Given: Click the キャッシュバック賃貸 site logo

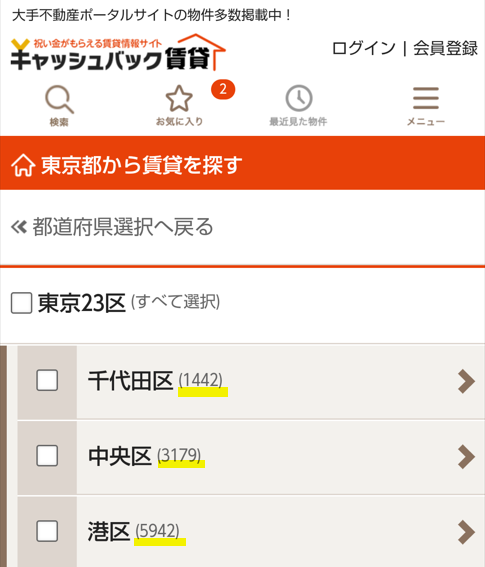Looking at the screenshot, I should click(118, 52).
